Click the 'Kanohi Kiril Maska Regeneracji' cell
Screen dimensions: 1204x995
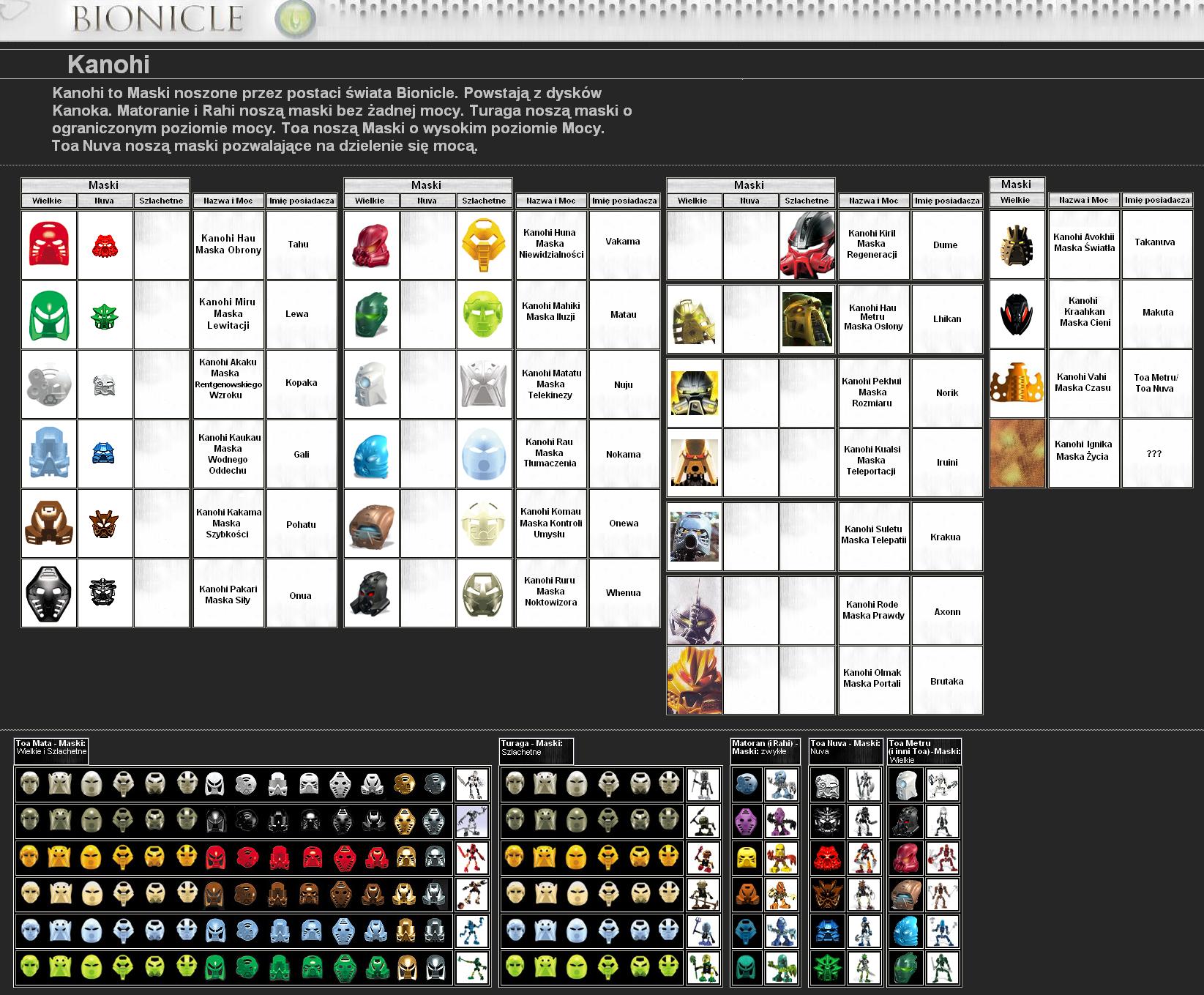coord(874,245)
